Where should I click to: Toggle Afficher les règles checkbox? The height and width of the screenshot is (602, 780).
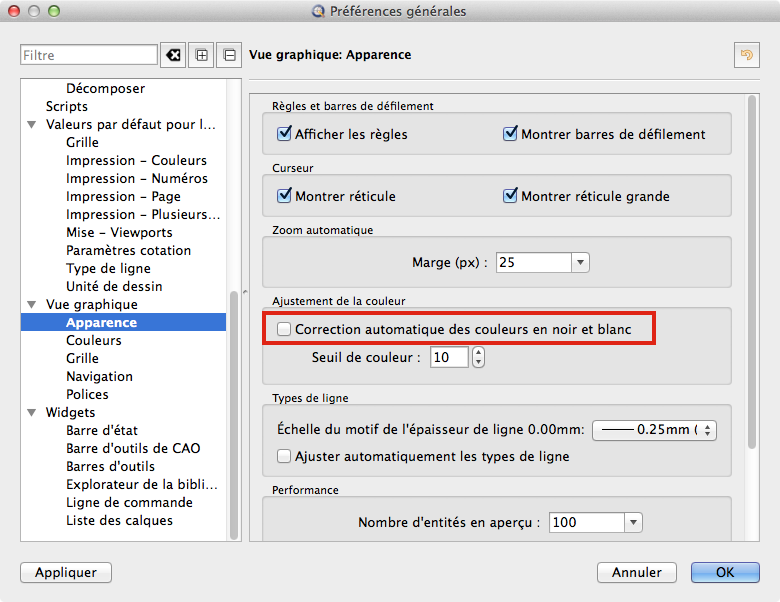tap(285, 134)
